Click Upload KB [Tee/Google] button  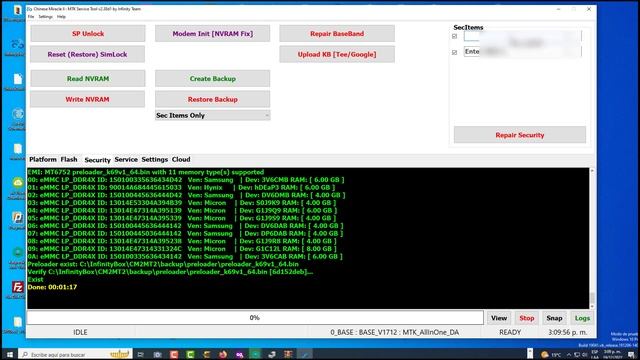click(x=337, y=54)
